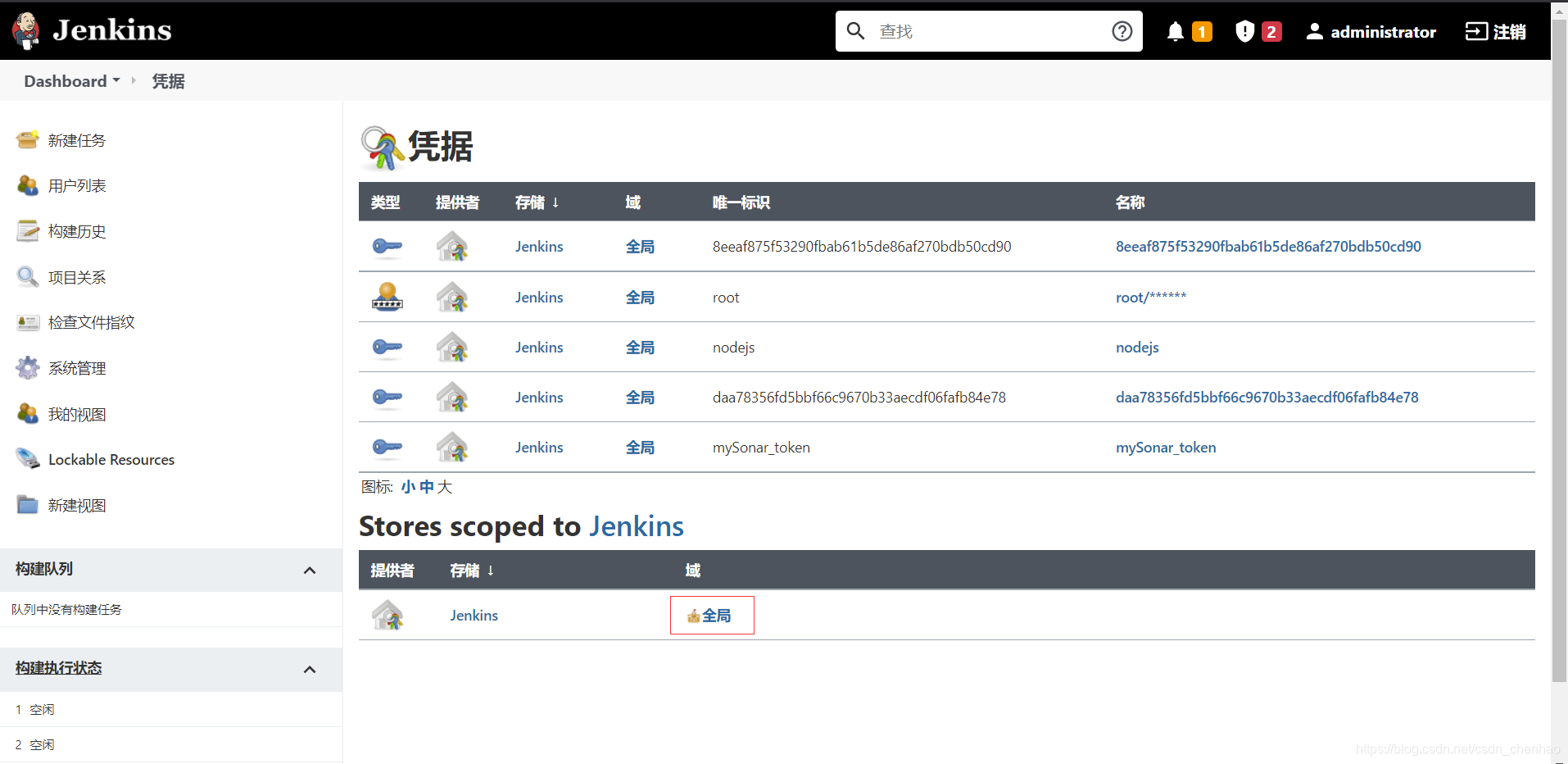Click the Lockable Resources icon

click(x=28, y=459)
